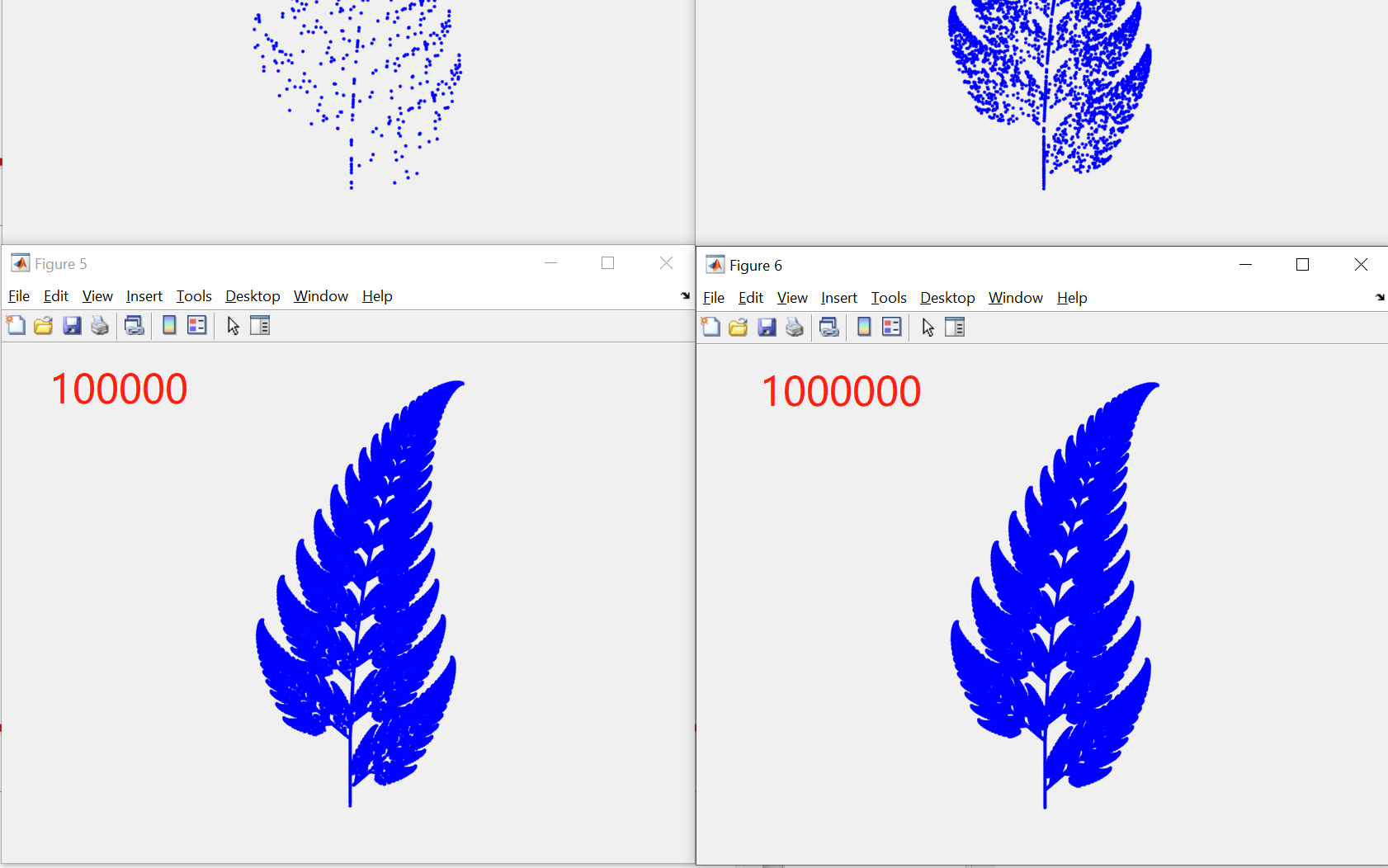
Task: Click the red 1000000 label in Figure 6
Action: coord(841,392)
